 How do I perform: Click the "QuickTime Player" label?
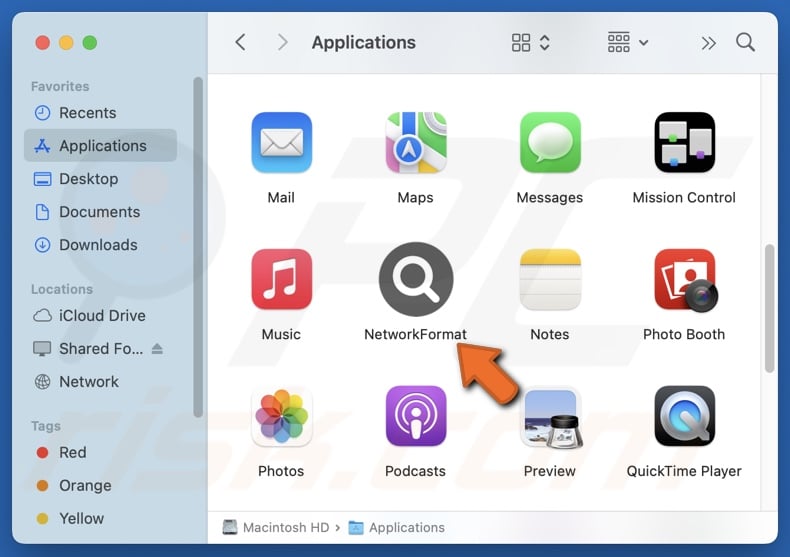point(684,471)
